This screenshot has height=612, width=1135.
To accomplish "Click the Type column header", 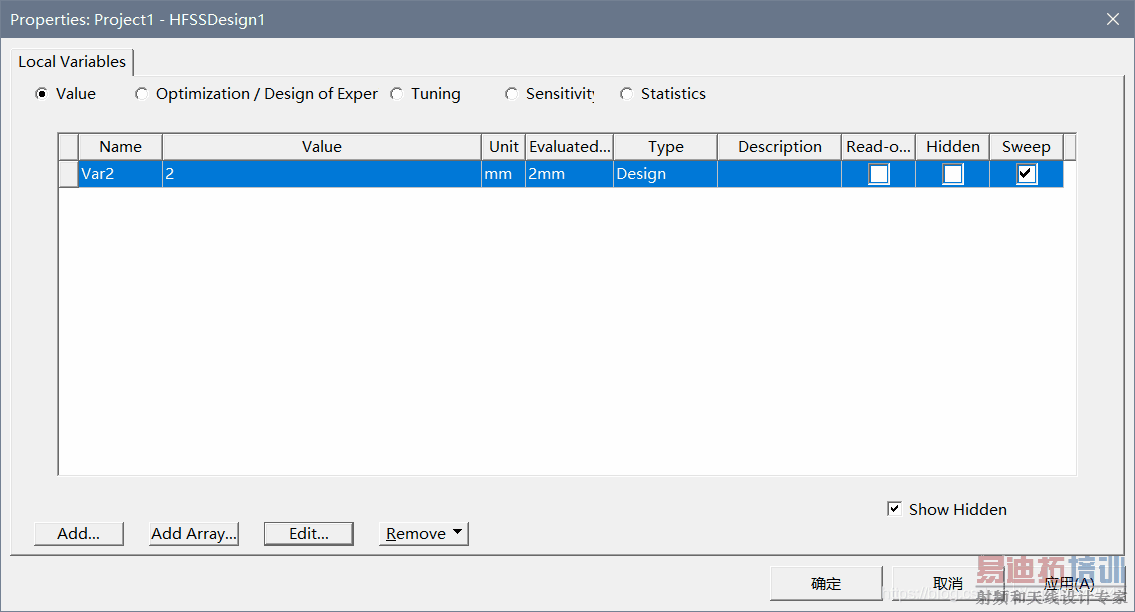I will coord(666,147).
